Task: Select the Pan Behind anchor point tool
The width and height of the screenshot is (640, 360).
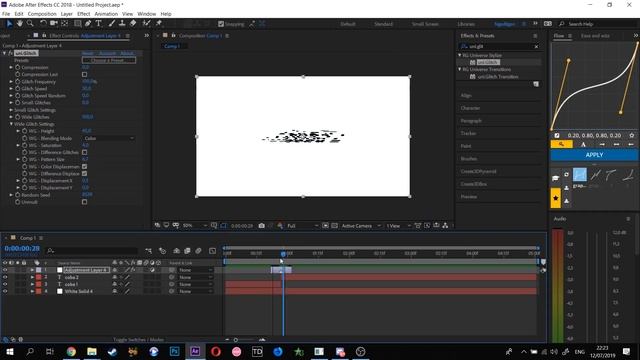Action: 64,24
